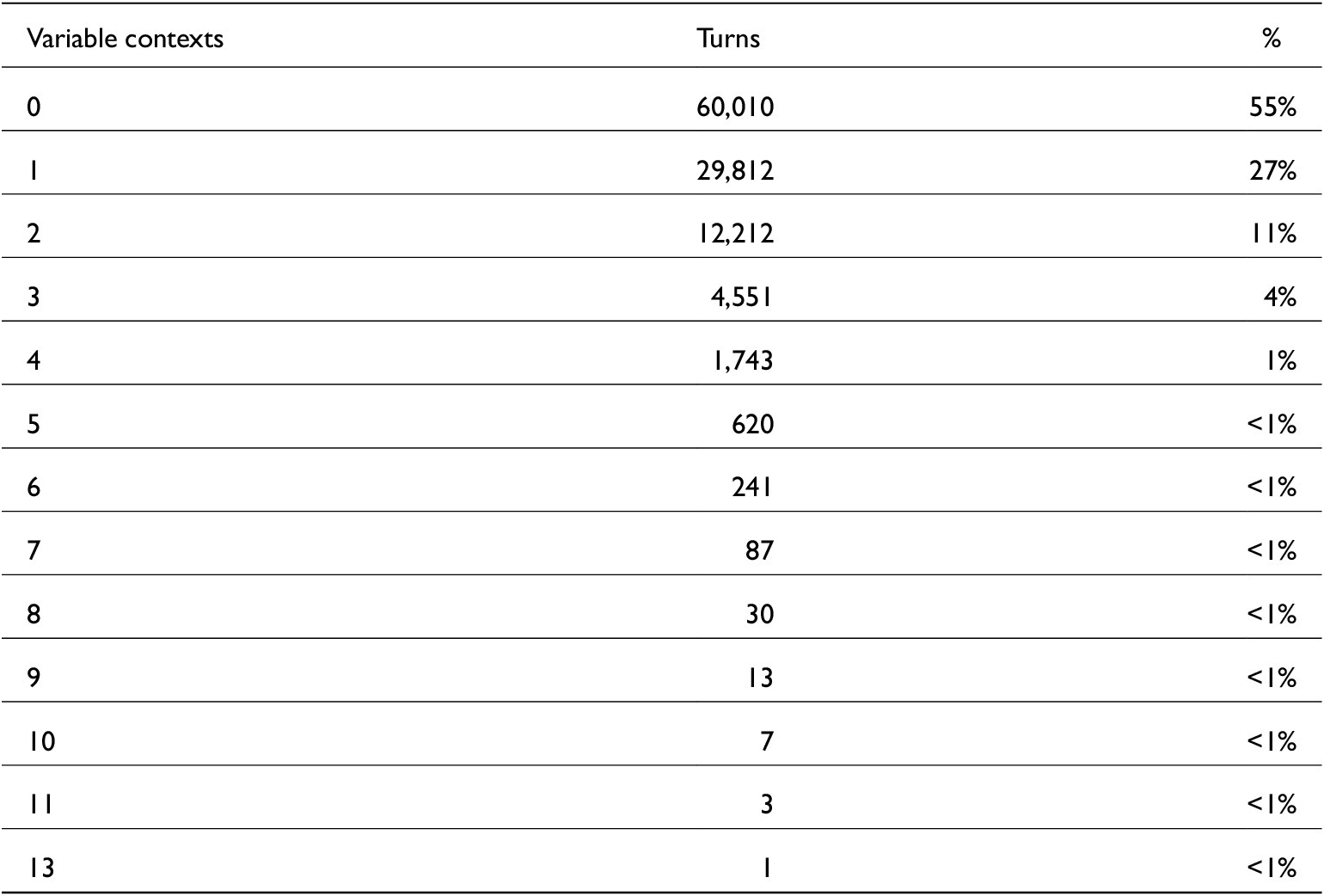
Task: Click variable context 10 row label
Action: click(x=41, y=742)
